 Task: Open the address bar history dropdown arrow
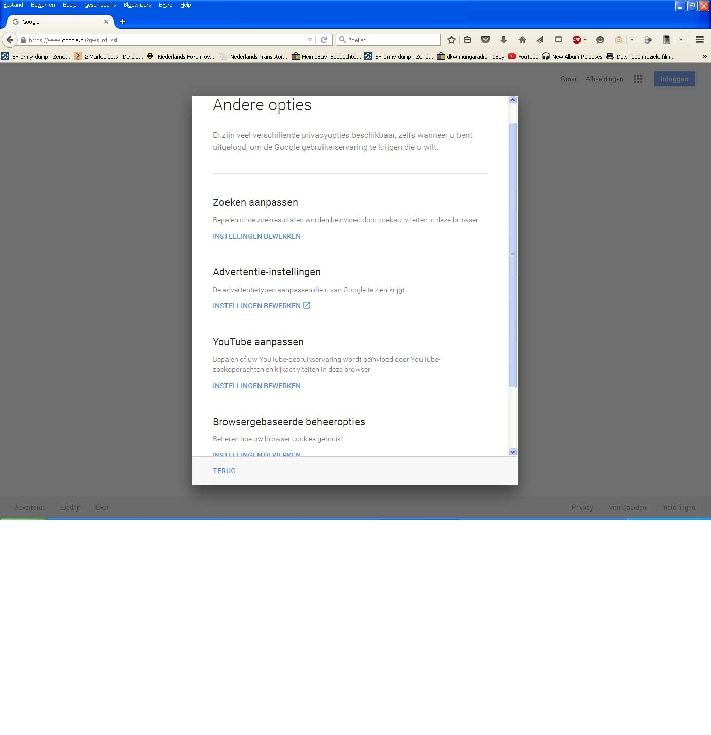(x=309, y=40)
